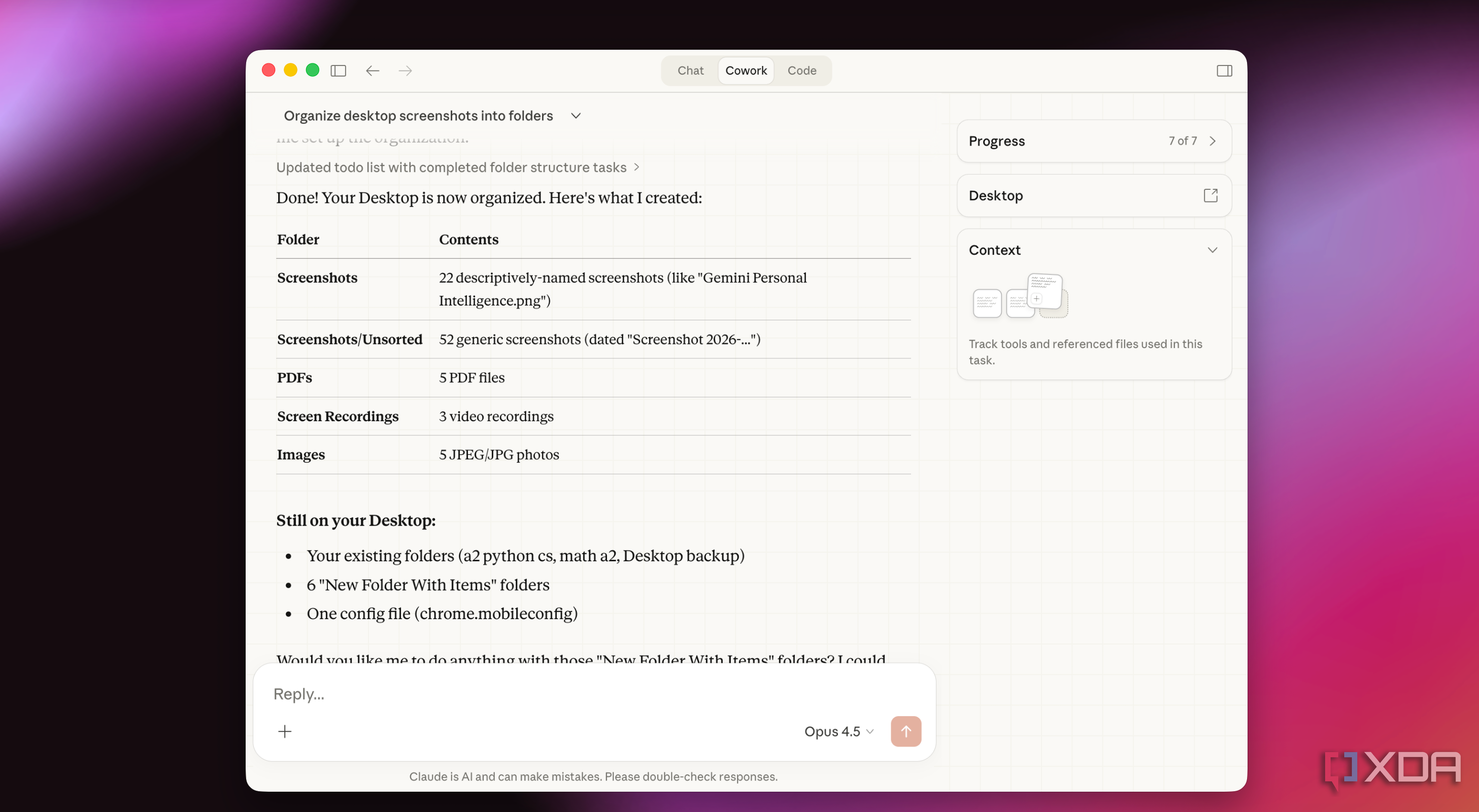Maximize the window with the green button
This screenshot has width=1479, height=812.
312,70
